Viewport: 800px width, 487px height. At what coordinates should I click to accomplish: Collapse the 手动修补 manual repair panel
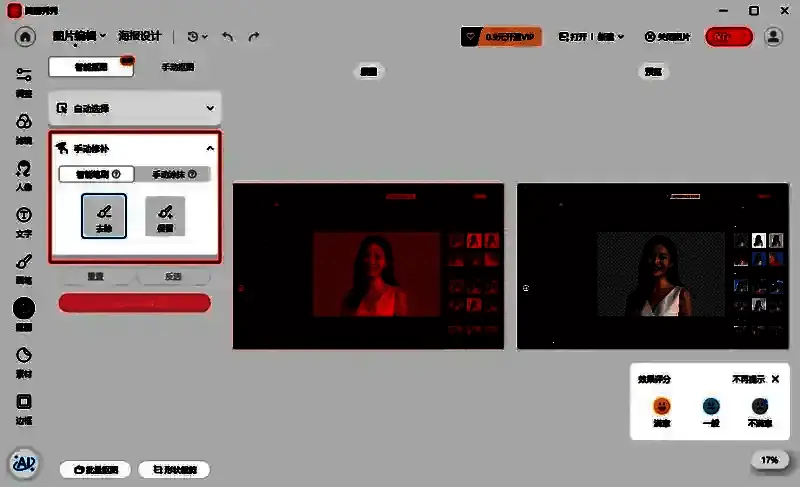(210, 148)
